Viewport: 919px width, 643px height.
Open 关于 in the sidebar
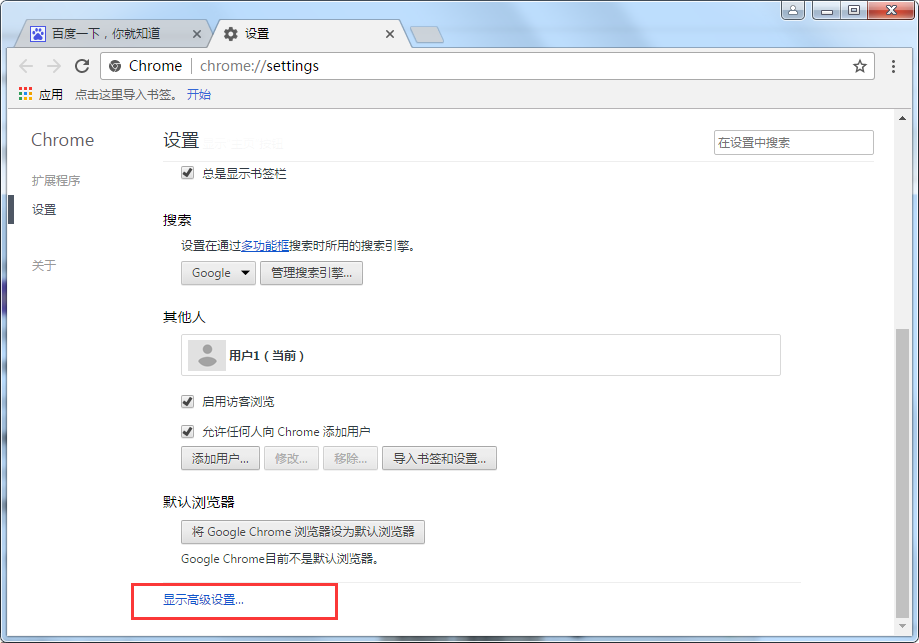click(44, 266)
